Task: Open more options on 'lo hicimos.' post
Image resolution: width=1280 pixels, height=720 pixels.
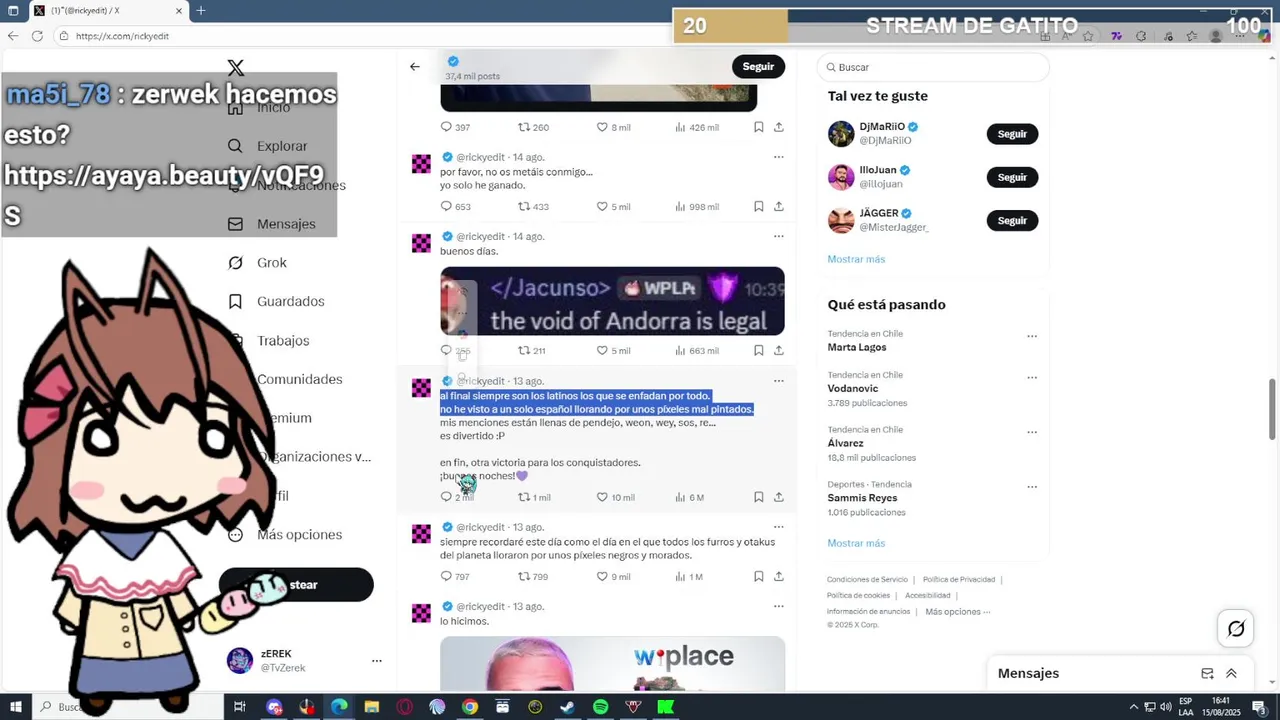Action: coord(778,606)
